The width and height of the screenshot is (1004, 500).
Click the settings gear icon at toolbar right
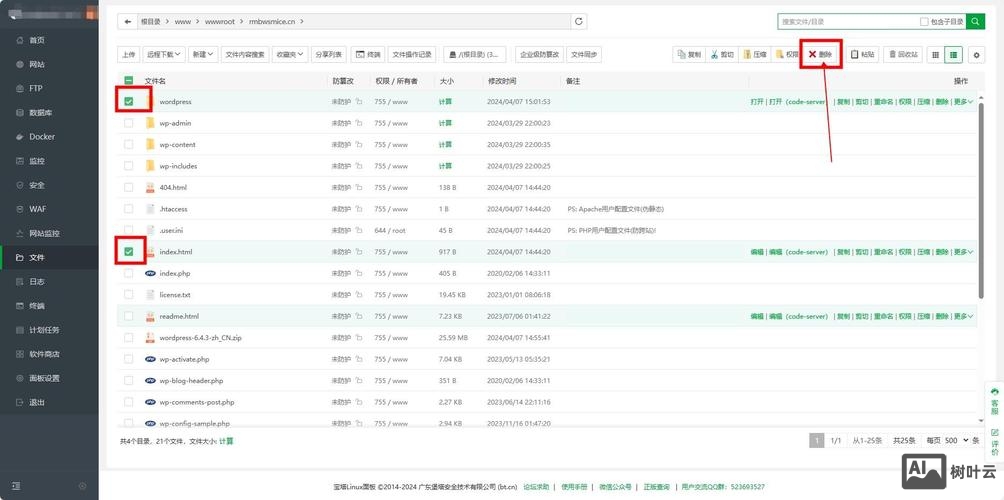click(976, 55)
